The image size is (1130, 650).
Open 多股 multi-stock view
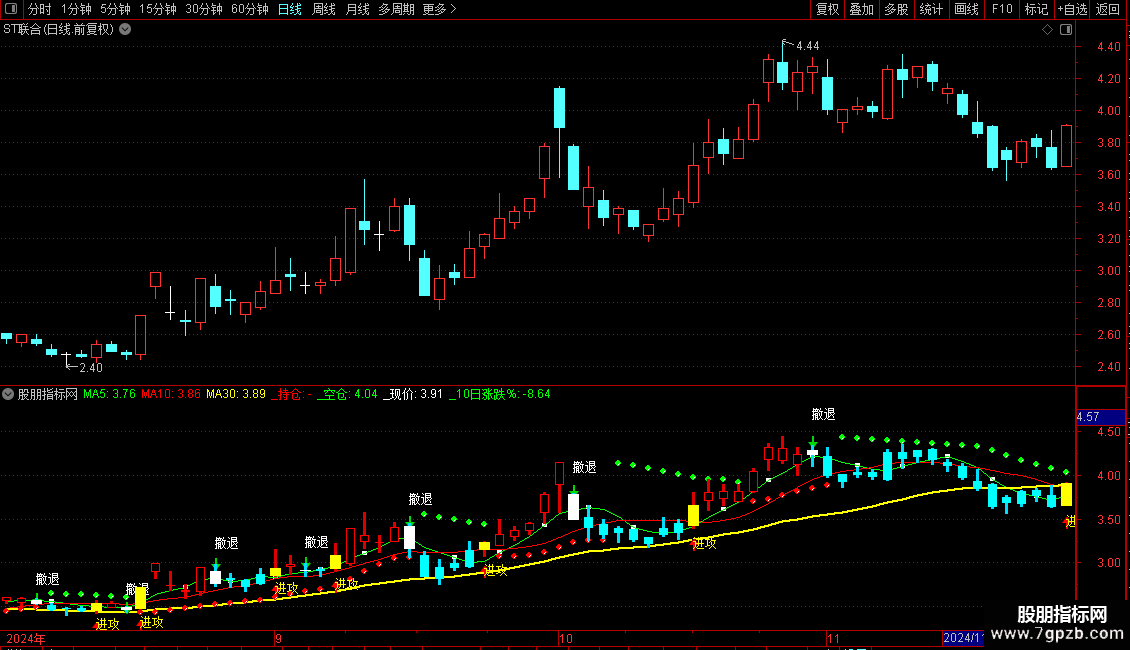click(897, 9)
